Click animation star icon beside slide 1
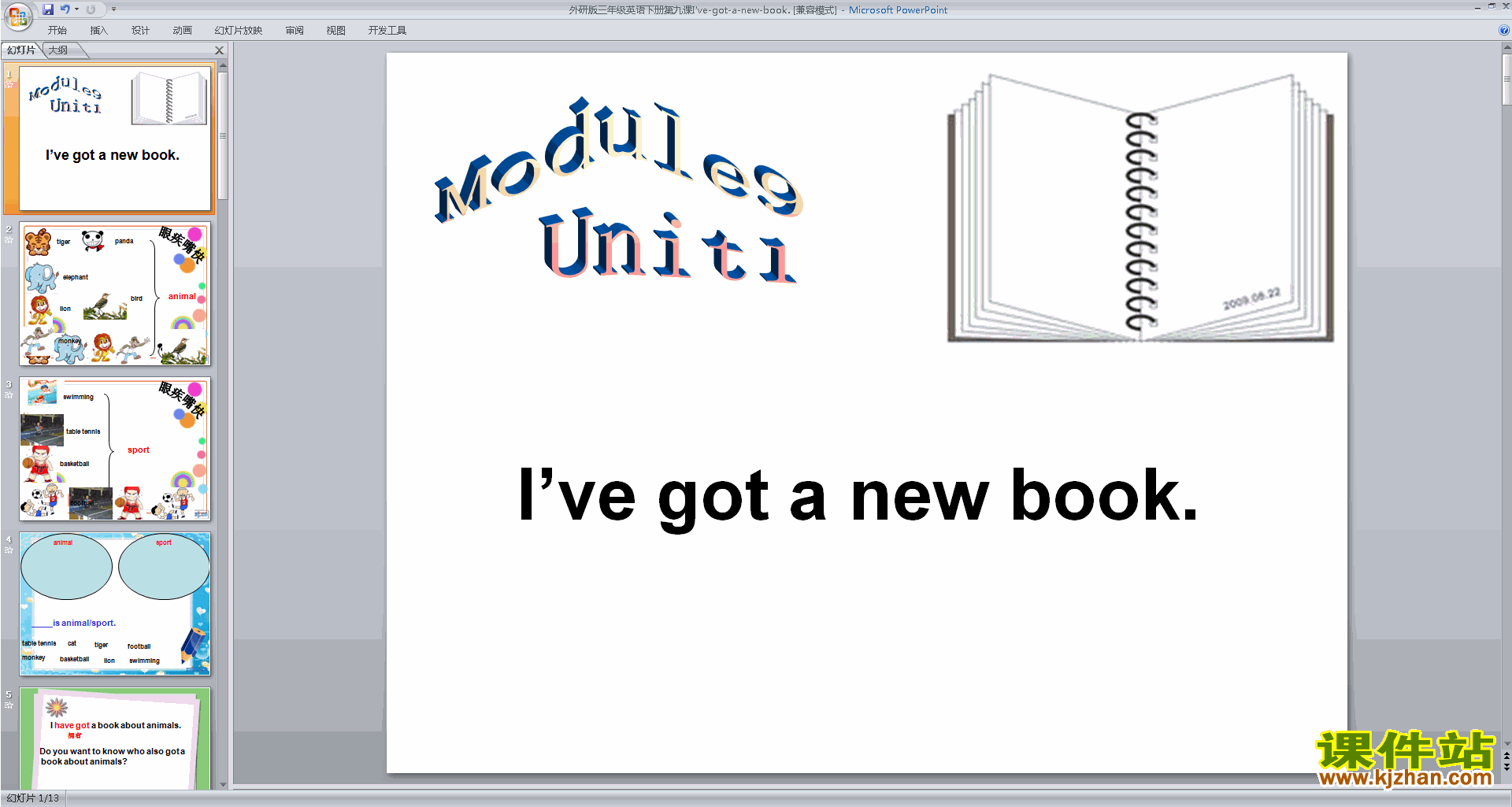Image resolution: width=1512 pixels, height=807 pixels. (x=9, y=84)
